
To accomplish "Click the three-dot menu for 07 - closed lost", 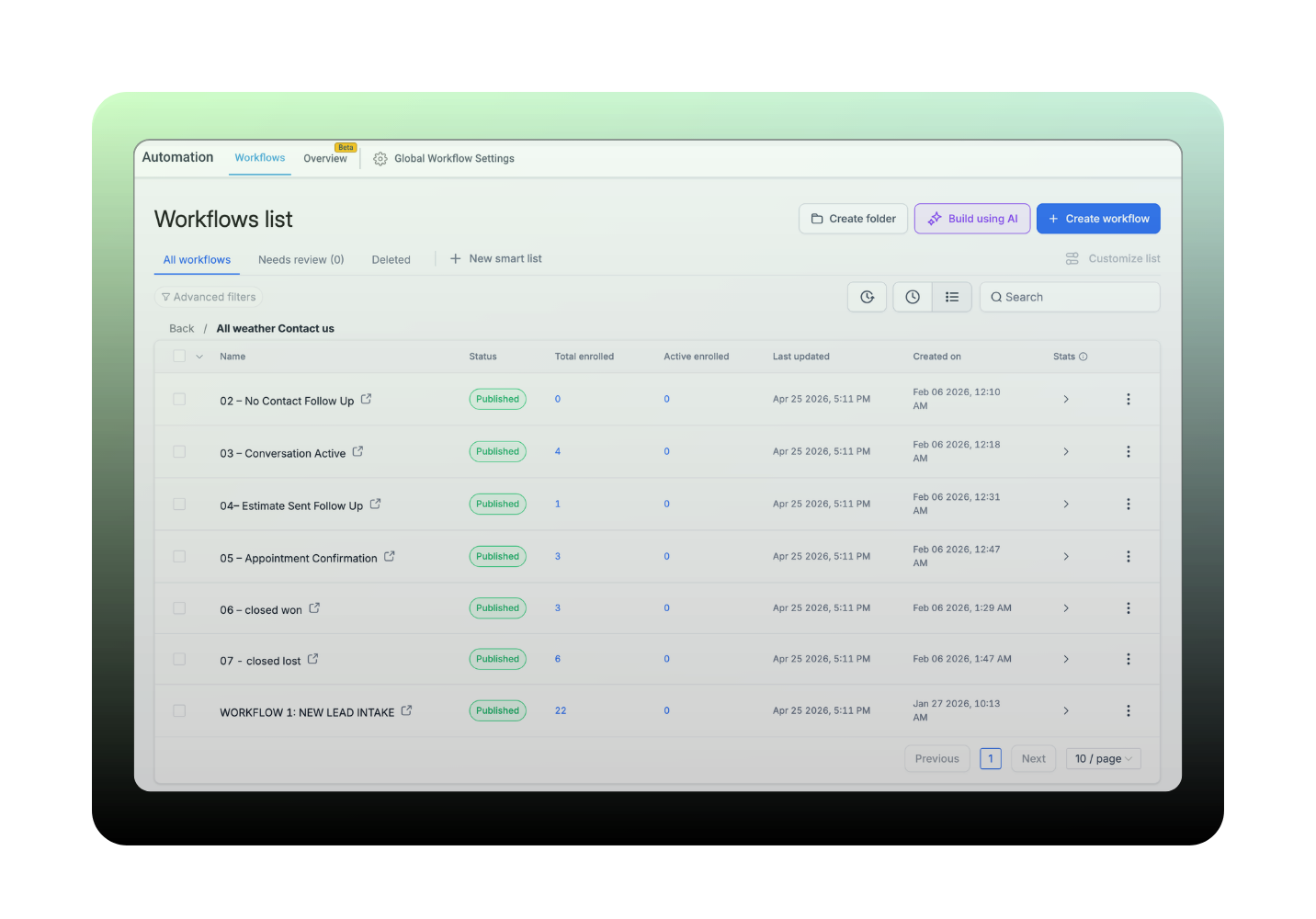I will [1129, 660].
